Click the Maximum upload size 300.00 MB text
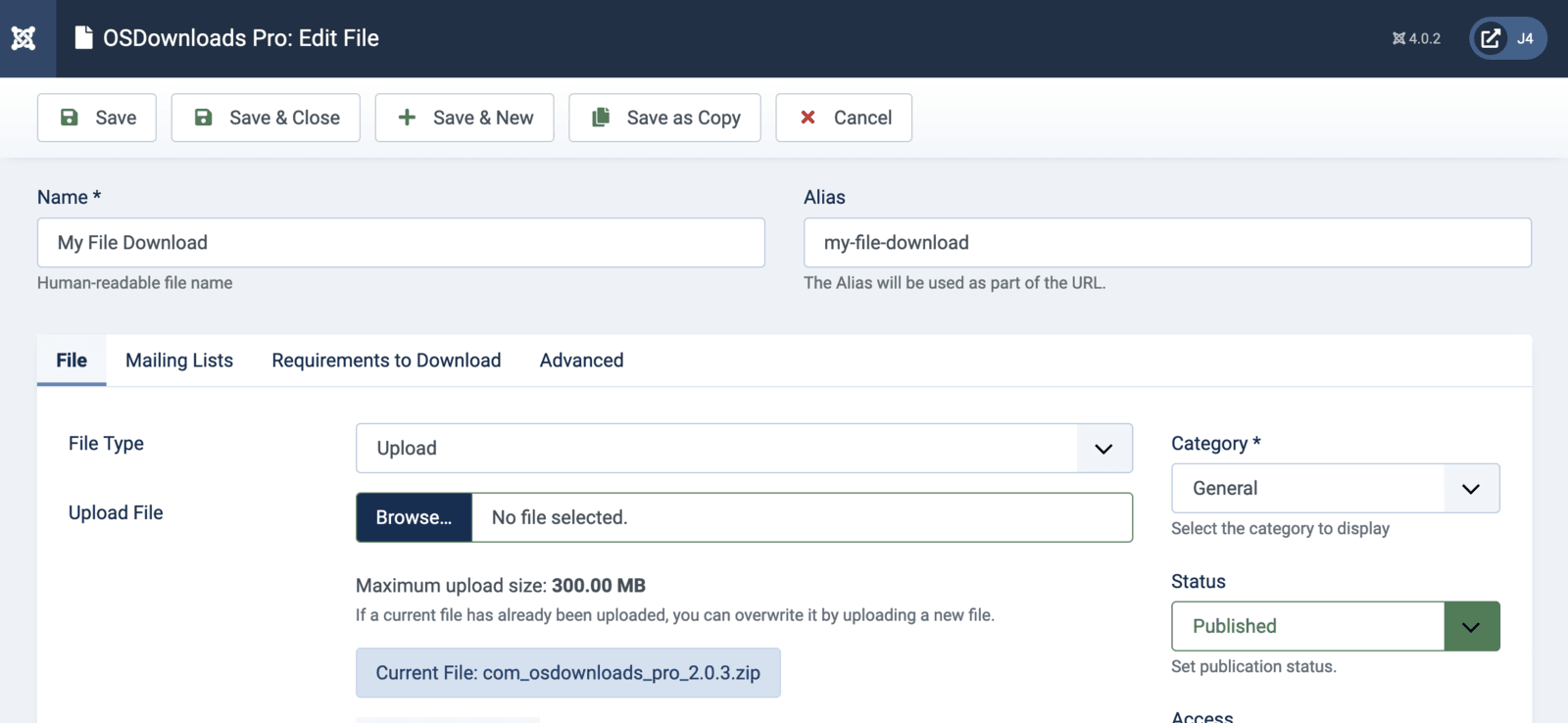 pyautogui.click(x=501, y=586)
